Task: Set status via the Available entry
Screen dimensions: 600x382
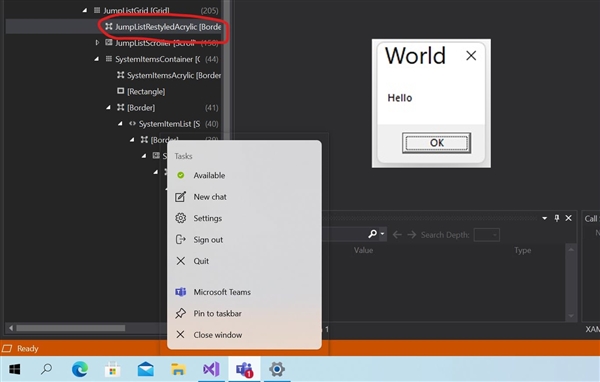Action: coord(244,175)
